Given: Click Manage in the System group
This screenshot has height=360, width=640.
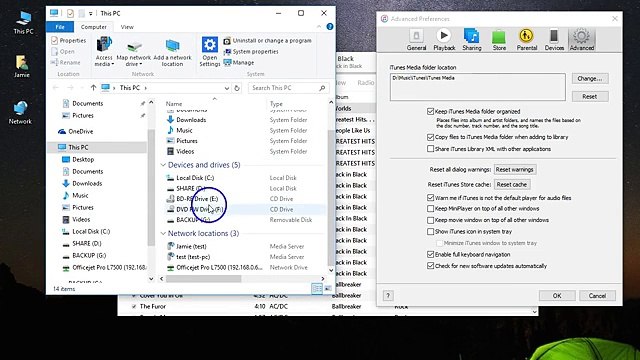Looking at the screenshot, I should tap(239, 63).
